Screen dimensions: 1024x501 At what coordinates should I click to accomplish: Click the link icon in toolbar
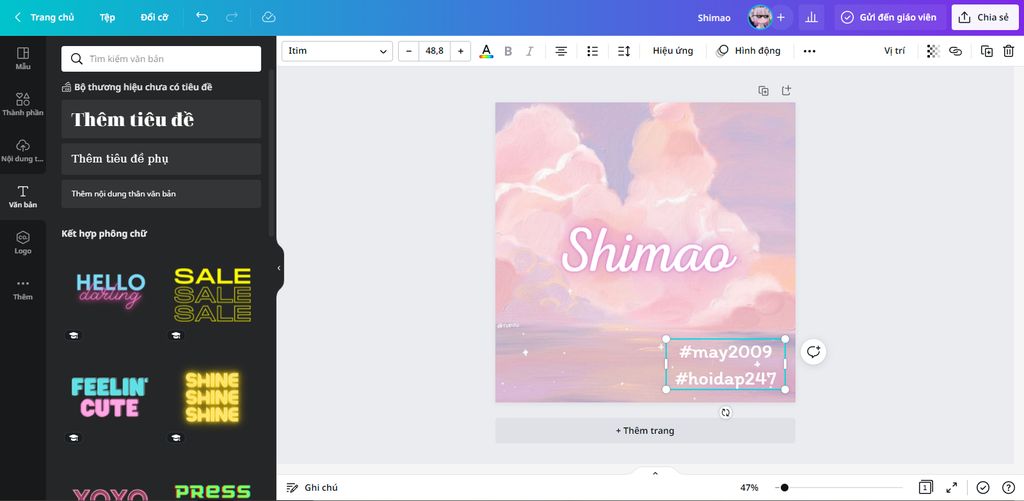(955, 51)
